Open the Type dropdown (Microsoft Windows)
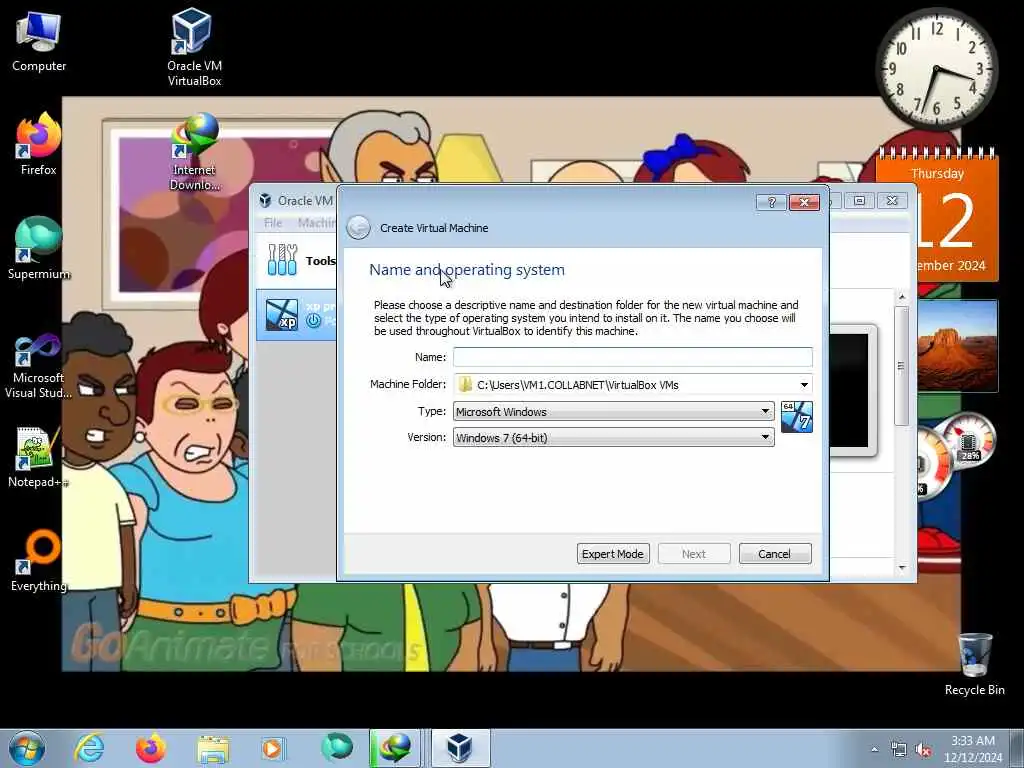This screenshot has width=1024, height=768. (x=613, y=411)
